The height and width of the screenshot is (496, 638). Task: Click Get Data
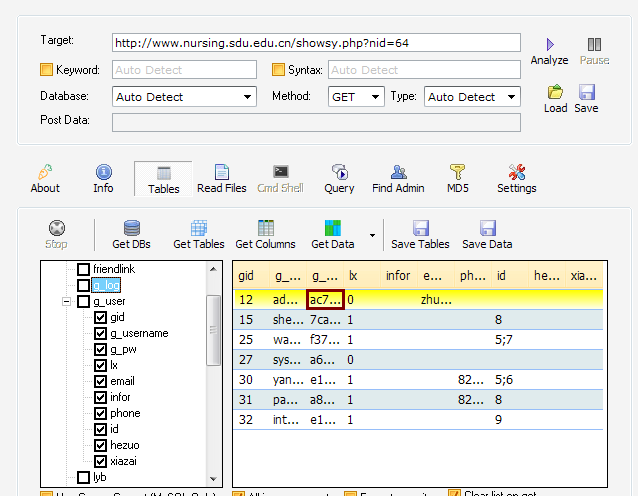pyautogui.click(x=332, y=235)
